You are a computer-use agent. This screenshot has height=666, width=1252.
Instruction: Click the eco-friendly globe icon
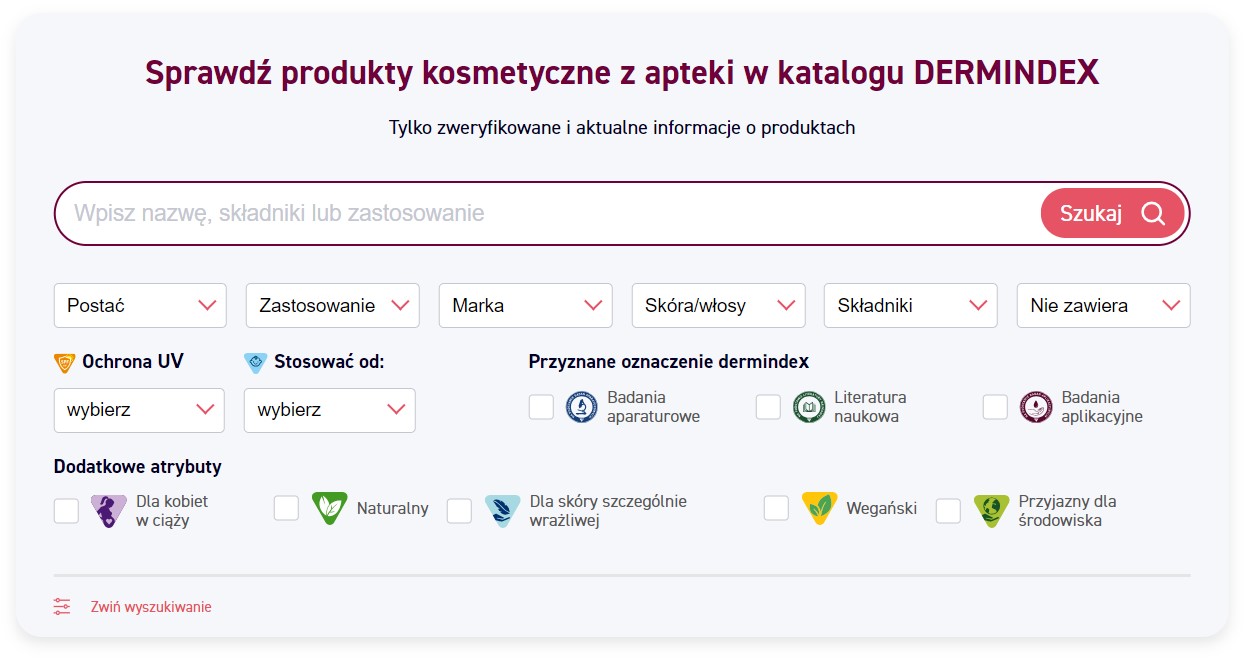pos(991,511)
